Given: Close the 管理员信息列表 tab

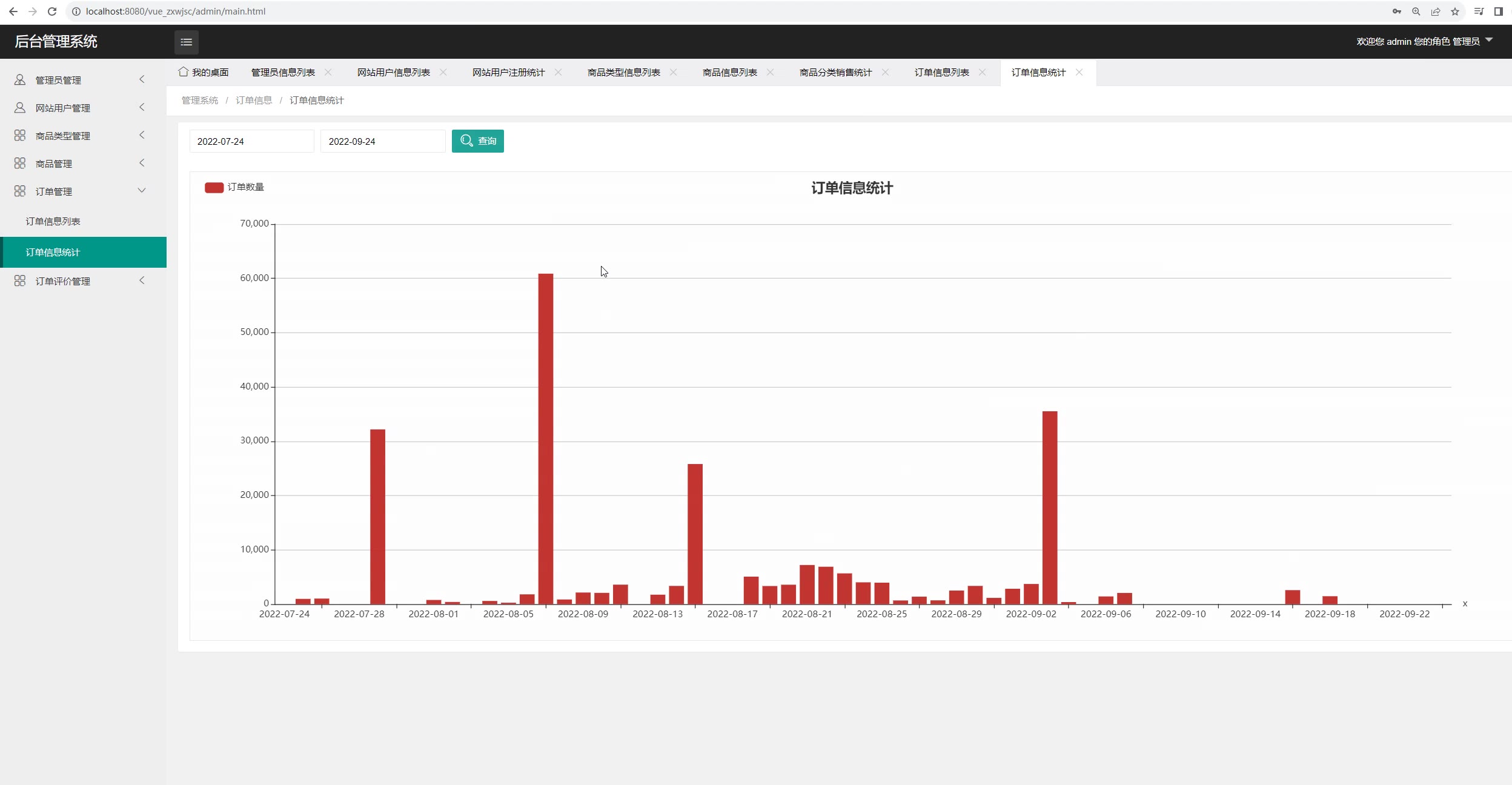Looking at the screenshot, I should (328, 72).
